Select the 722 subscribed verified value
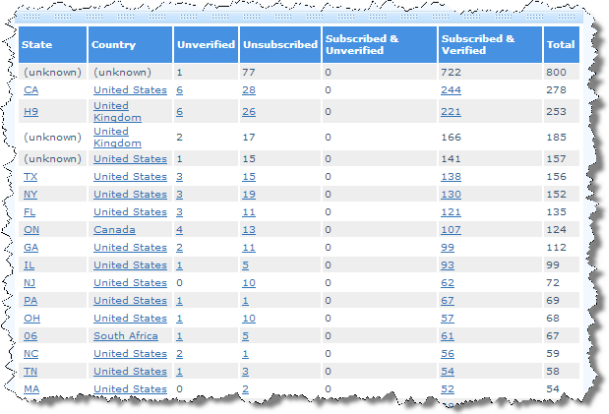The width and height of the screenshot is (609, 414). coord(451,72)
